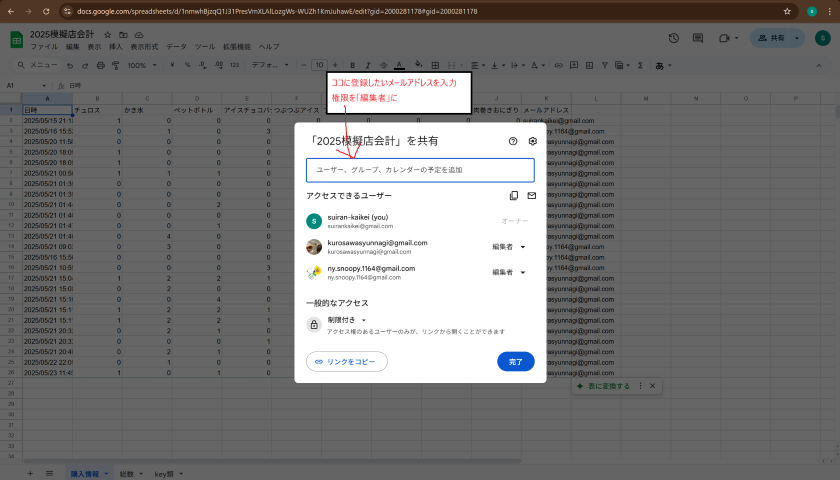
Task: Toggle bold formatting
Action: click(352, 65)
